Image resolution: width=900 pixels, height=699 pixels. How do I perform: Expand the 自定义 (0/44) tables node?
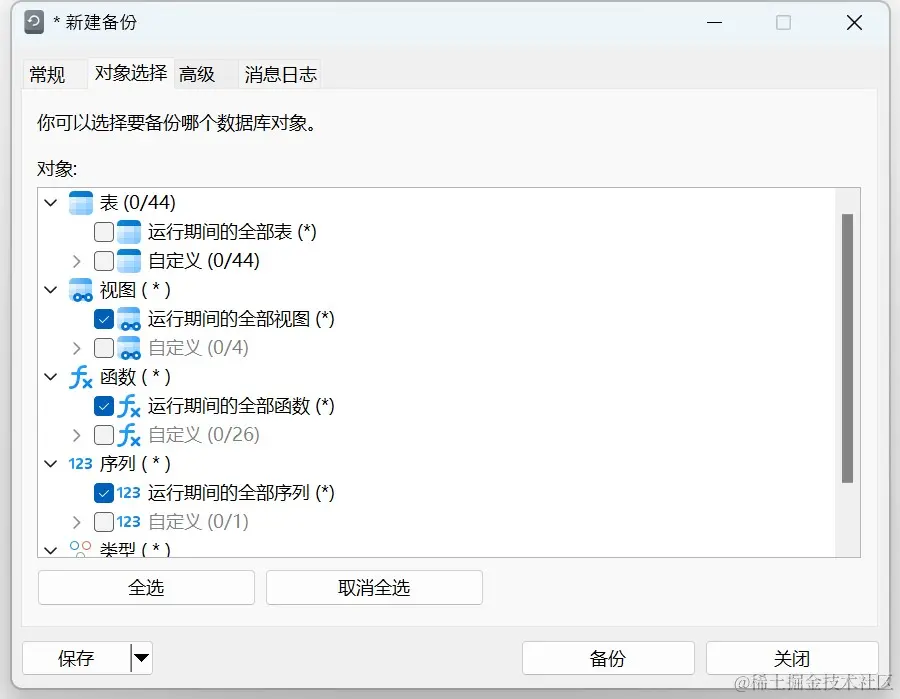76,261
